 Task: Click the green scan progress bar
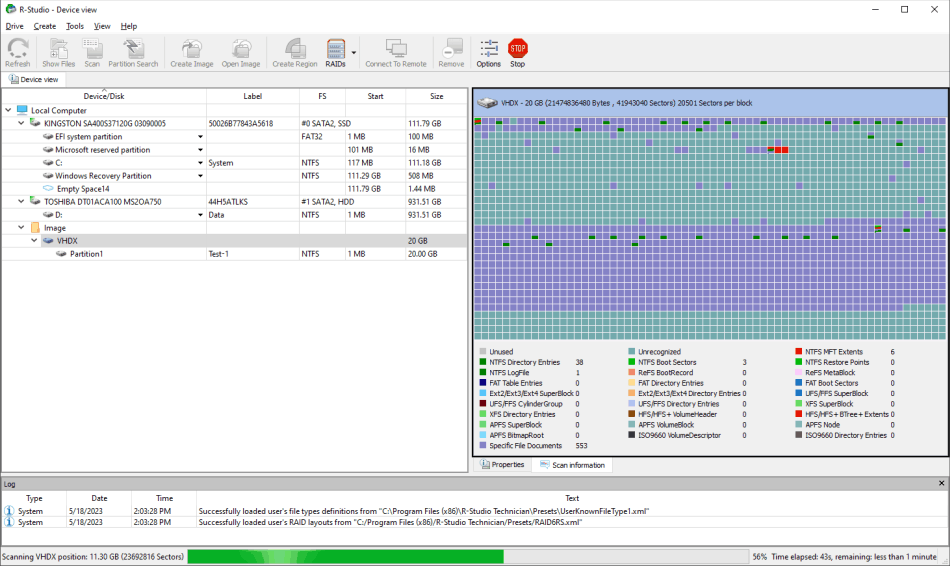345,556
